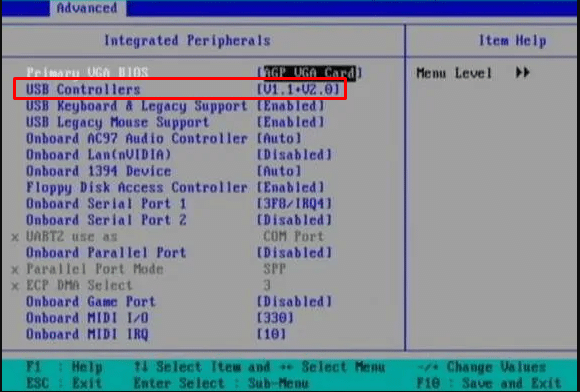The width and height of the screenshot is (580, 392).
Task: Select Onboard Serial Port 2
Action: pos(106,220)
